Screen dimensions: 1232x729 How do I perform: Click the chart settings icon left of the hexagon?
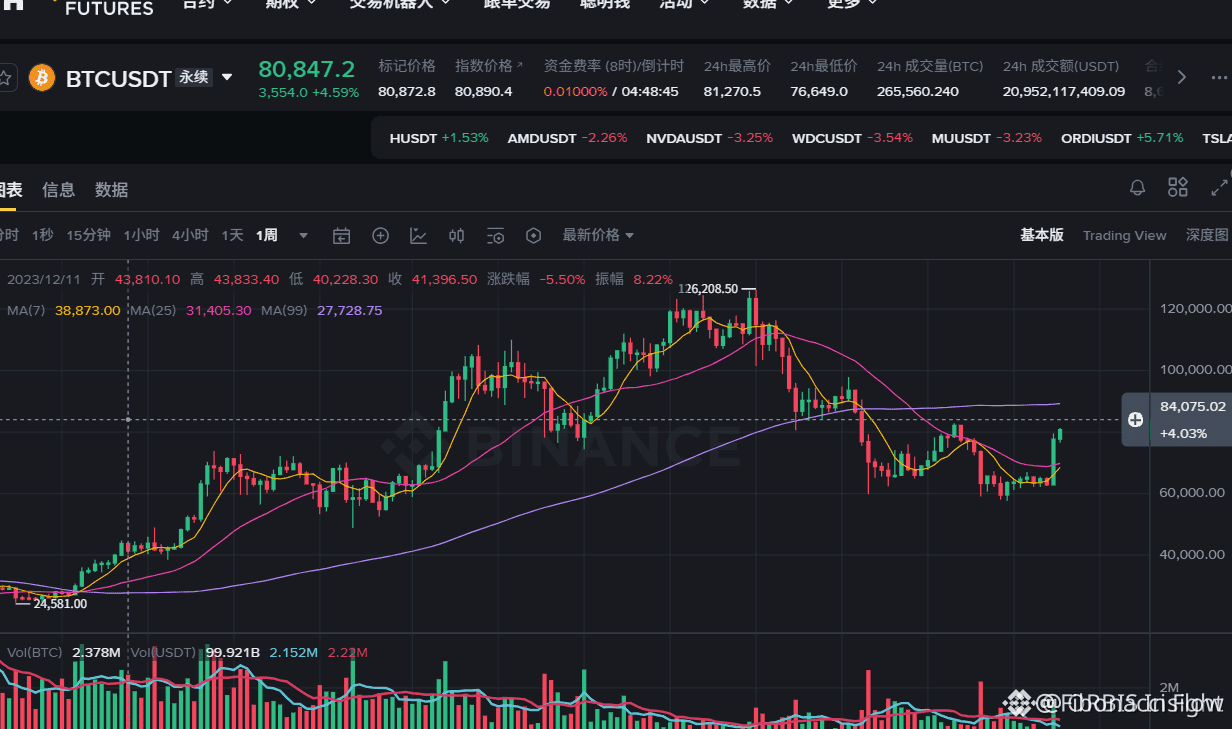pos(495,236)
